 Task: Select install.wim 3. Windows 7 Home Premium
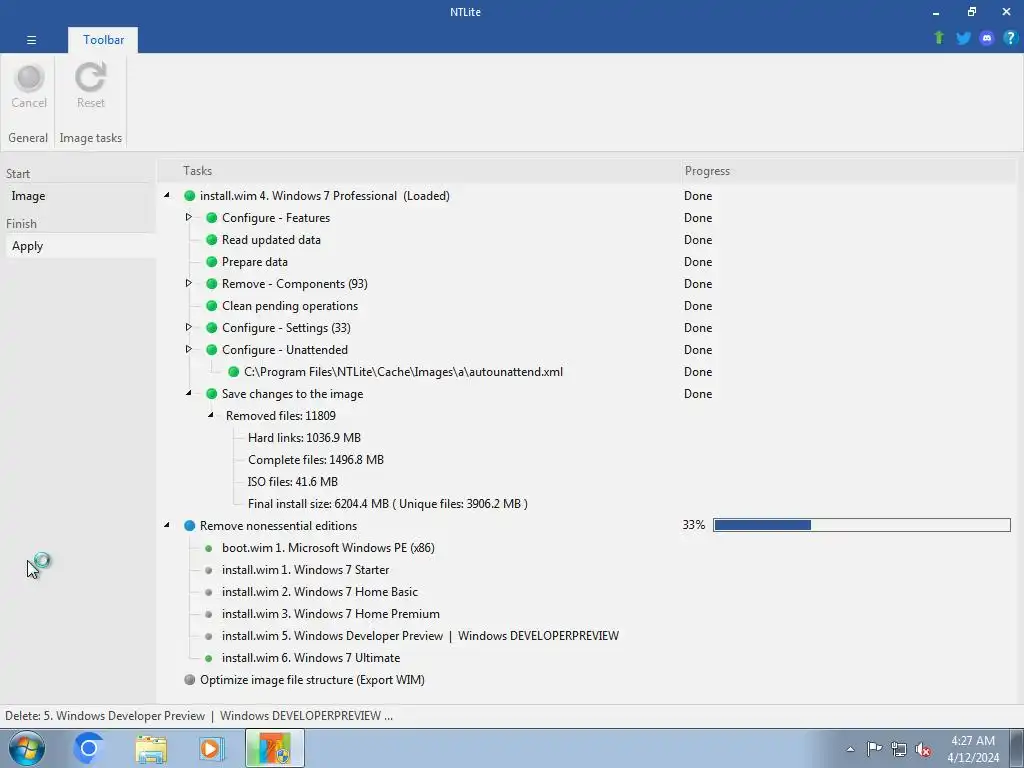331,614
